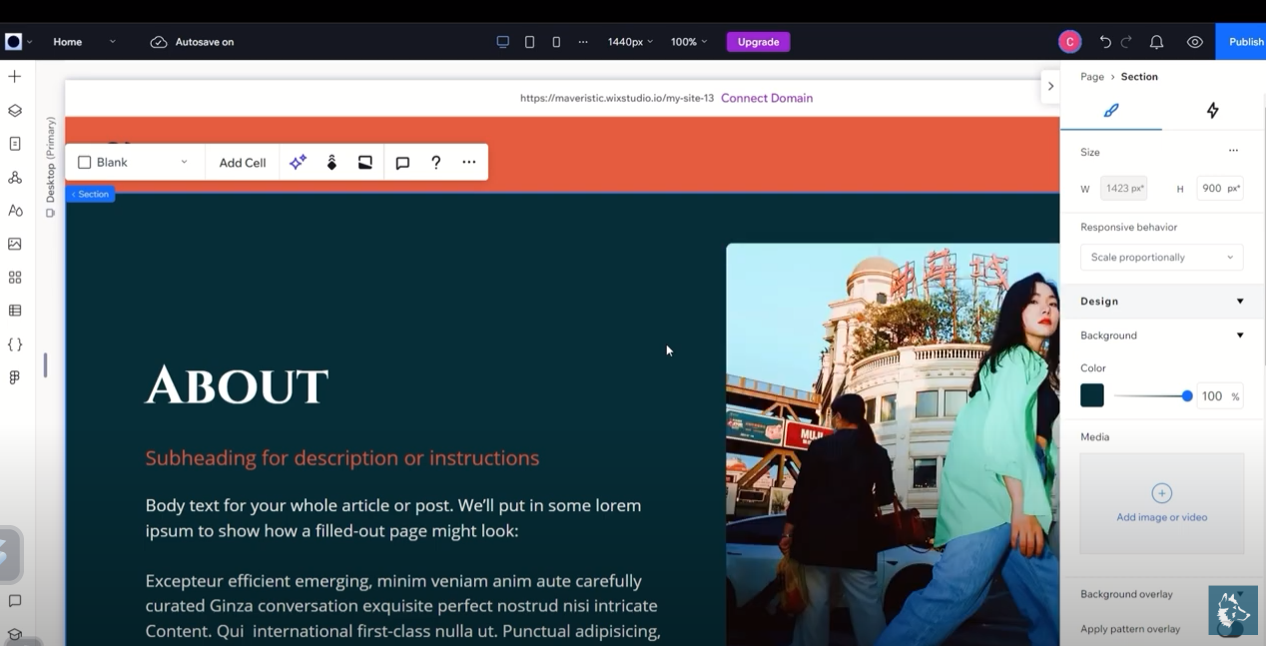Screen dimensions: 1266x646
Task: Switch to desktop breakpoint view
Action: [503, 42]
